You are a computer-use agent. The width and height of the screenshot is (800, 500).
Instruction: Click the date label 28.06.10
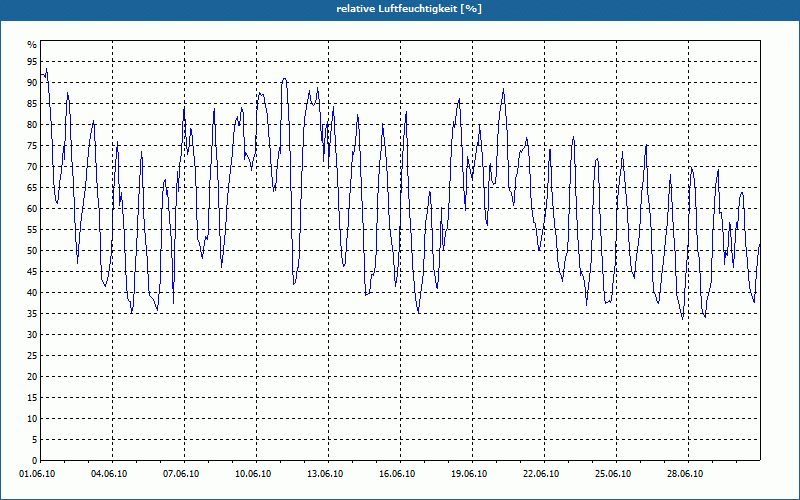685,474
